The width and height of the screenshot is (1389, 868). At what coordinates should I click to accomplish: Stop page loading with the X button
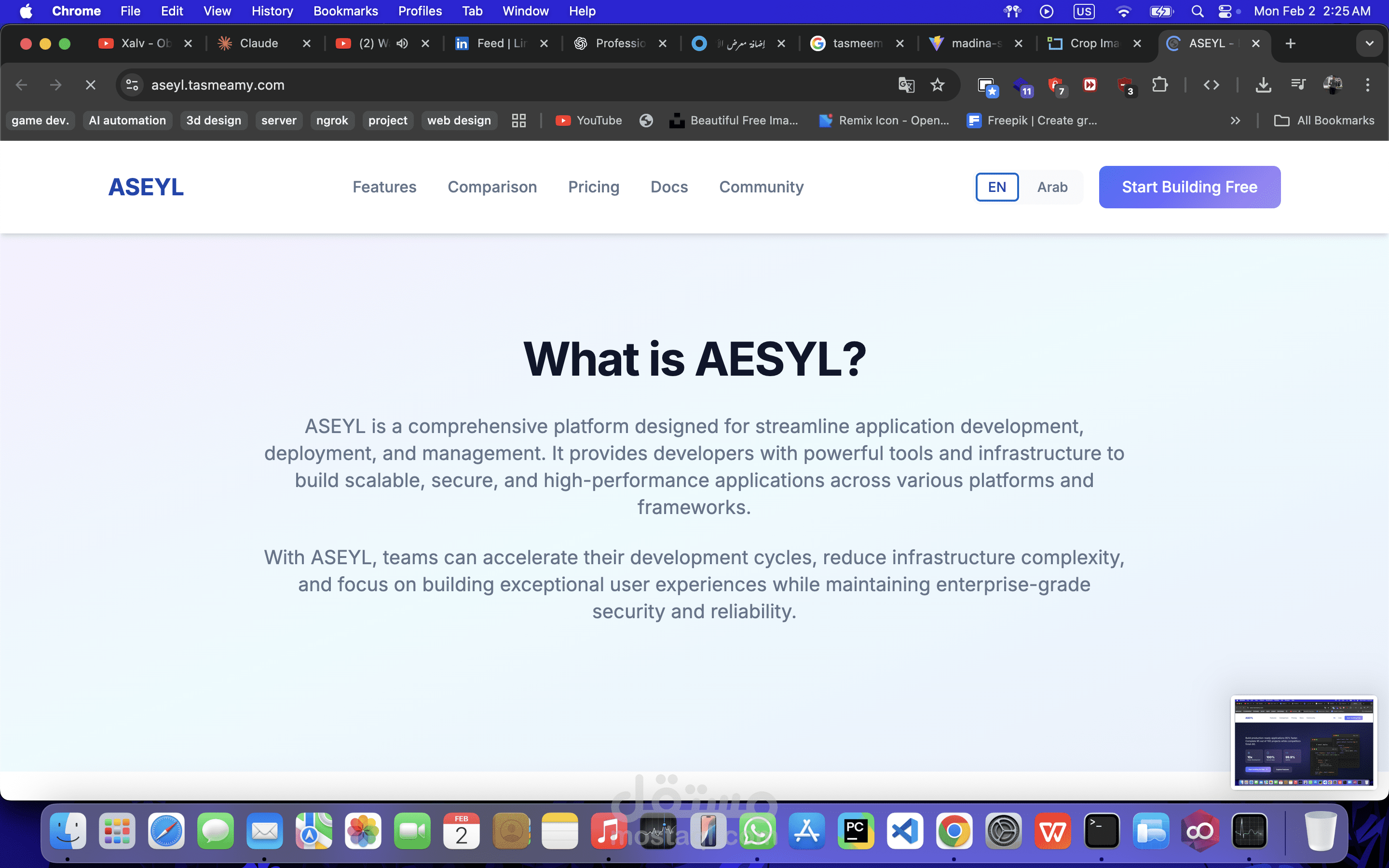[x=90, y=85]
